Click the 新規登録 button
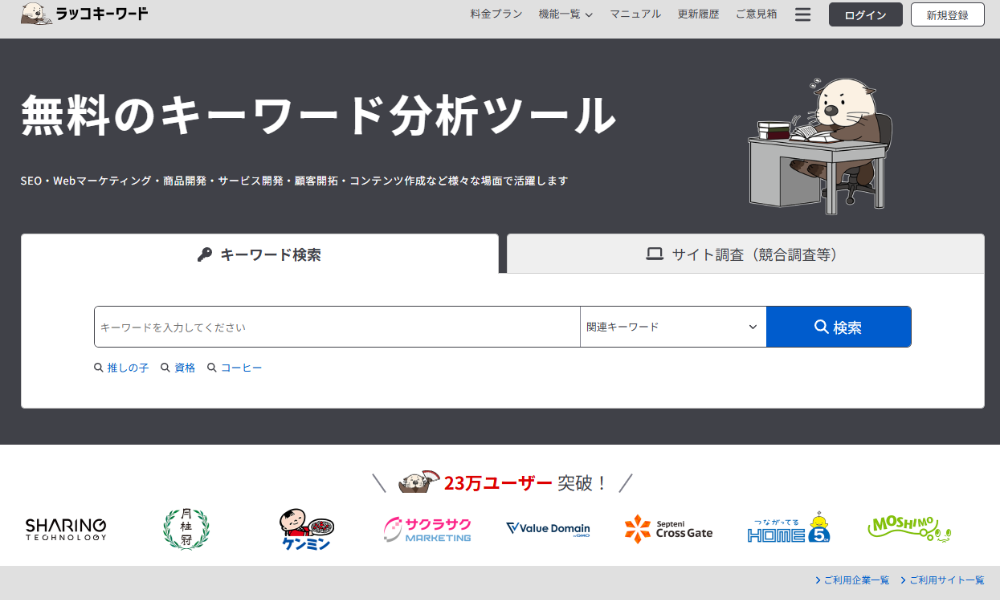 (946, 14)
